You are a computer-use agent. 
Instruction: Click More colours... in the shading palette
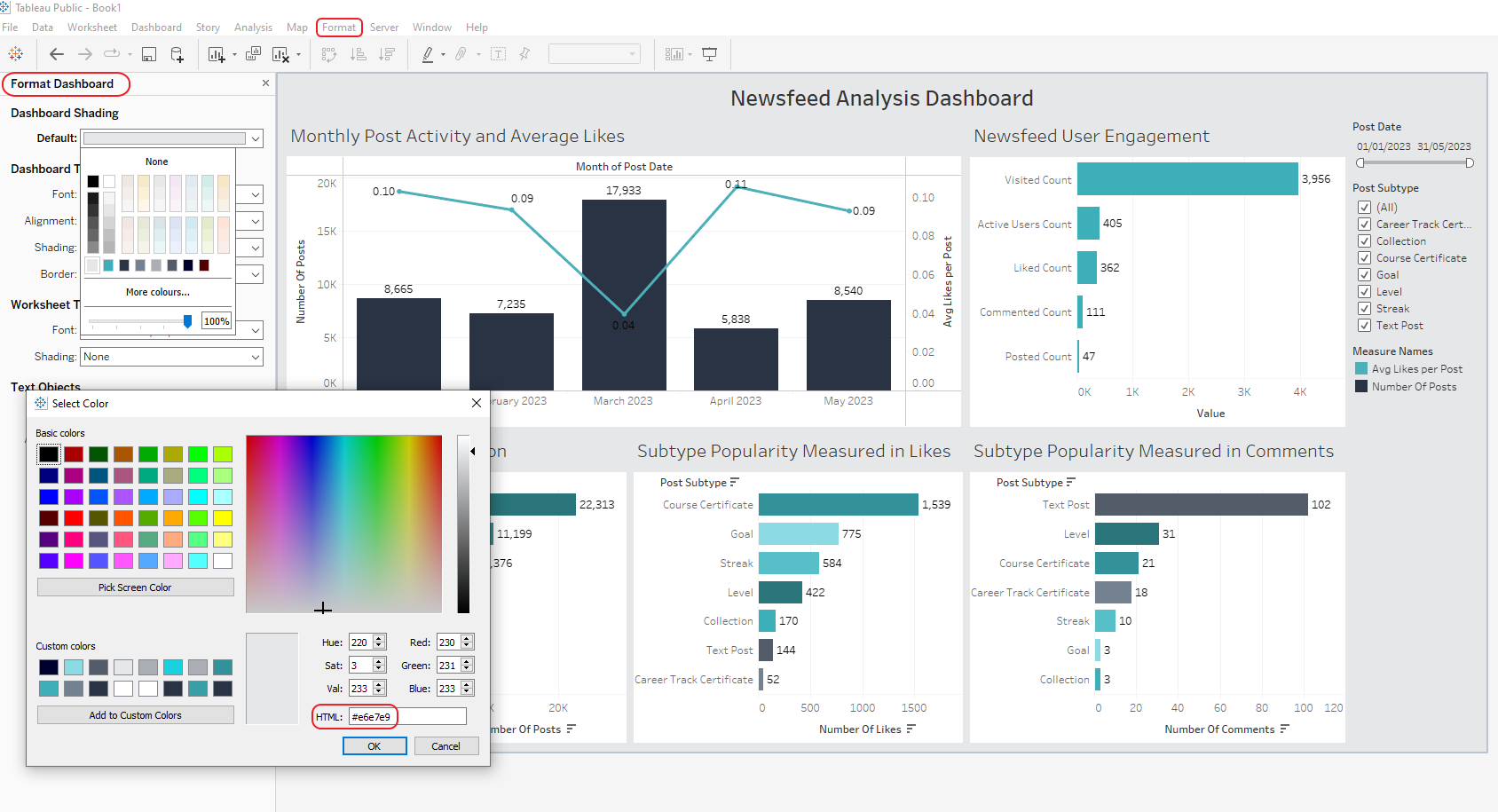(x=157, y=292)
